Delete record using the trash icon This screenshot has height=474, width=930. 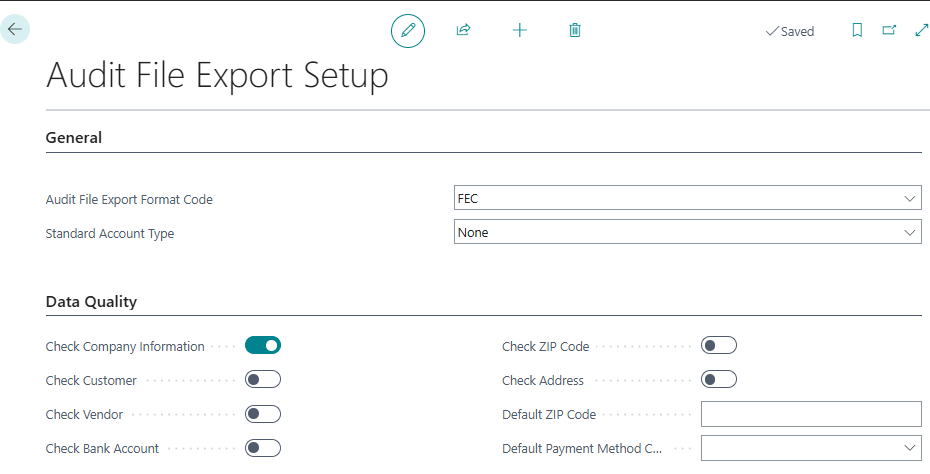click(575, 30)
